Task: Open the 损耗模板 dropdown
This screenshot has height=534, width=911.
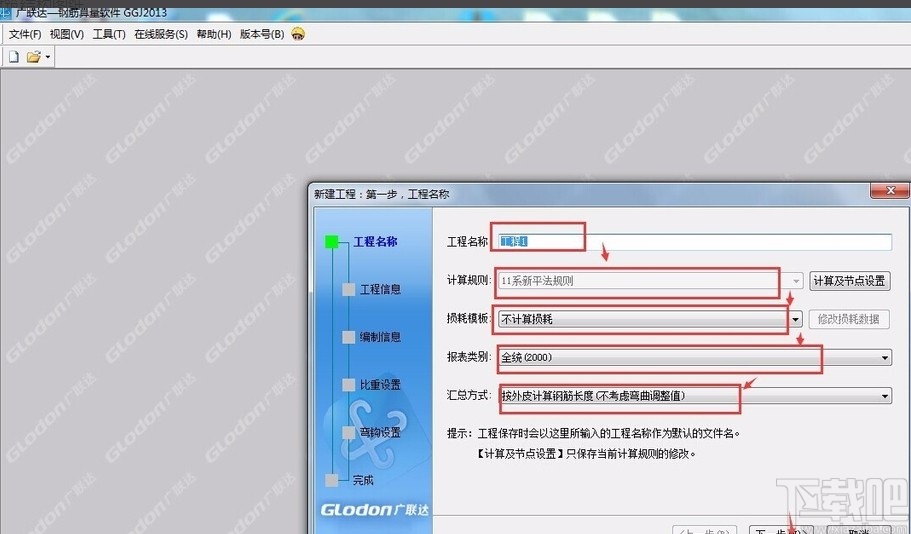Action: coord(650,319)
